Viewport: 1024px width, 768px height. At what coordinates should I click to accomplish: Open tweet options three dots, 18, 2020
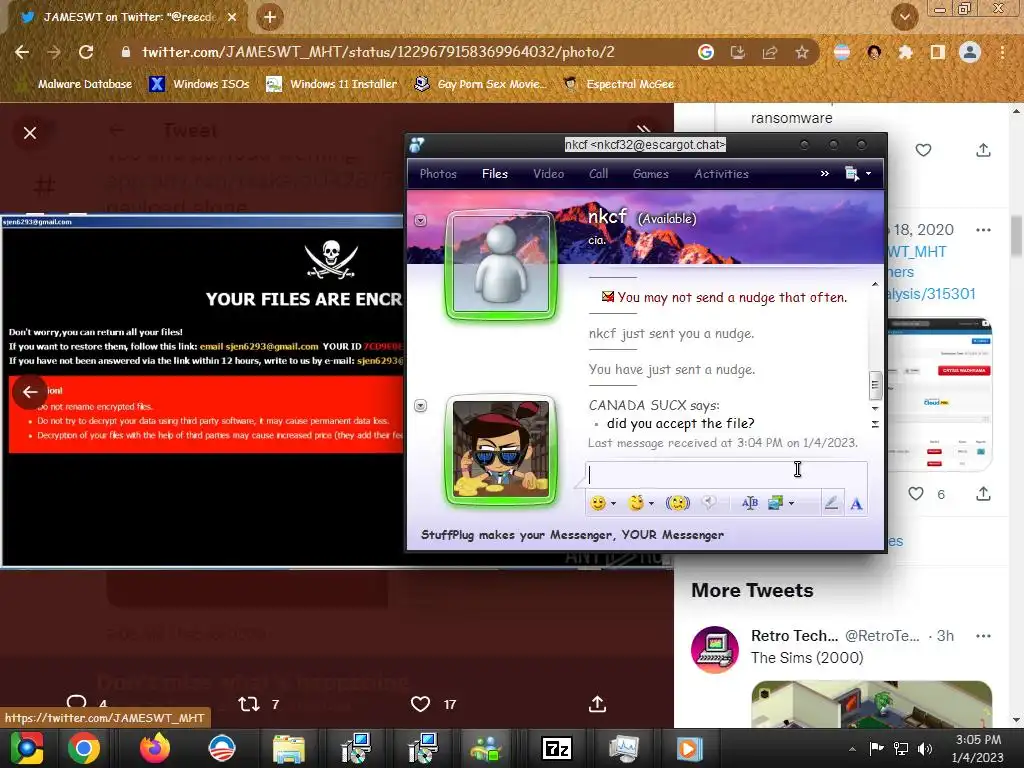point(984,230)
